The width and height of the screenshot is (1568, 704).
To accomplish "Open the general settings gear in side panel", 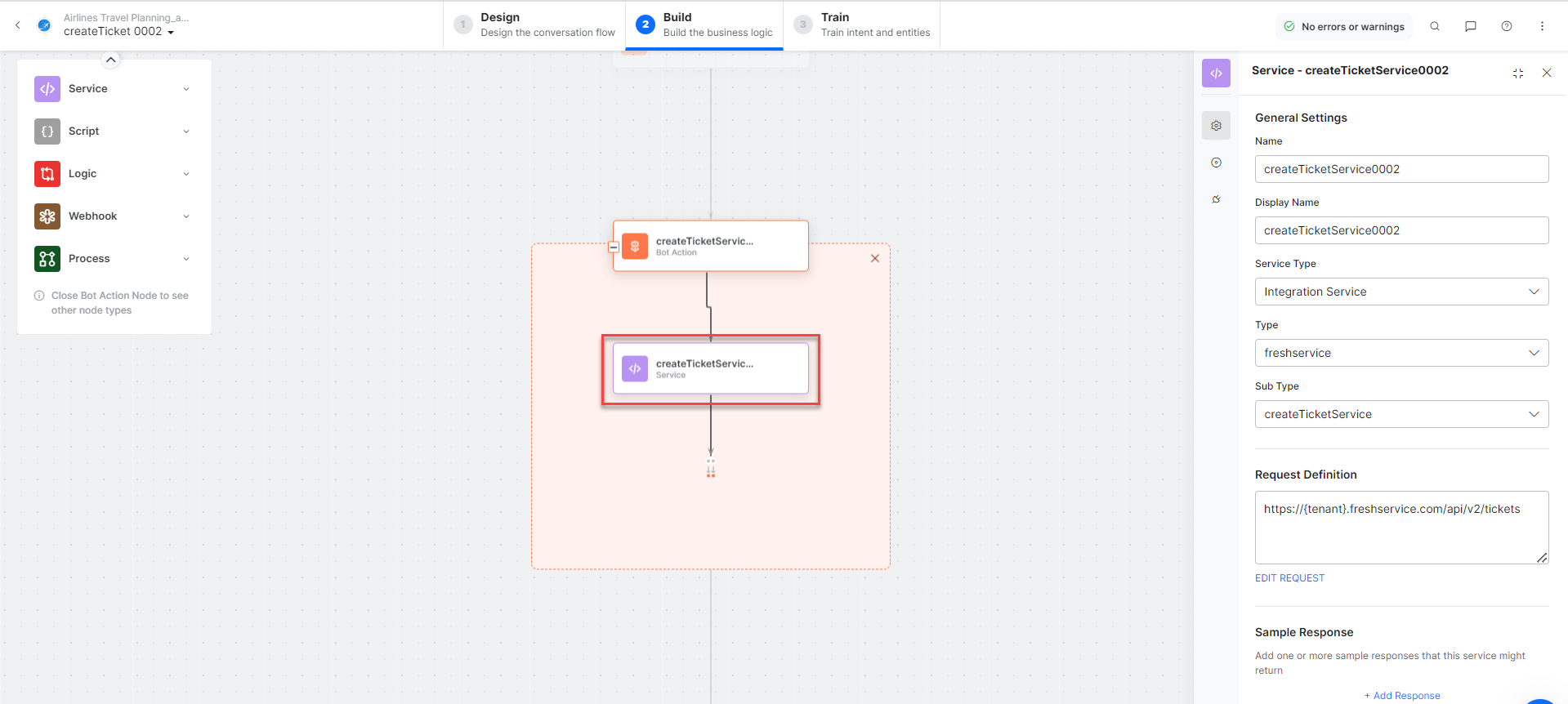I will 1216,126.
